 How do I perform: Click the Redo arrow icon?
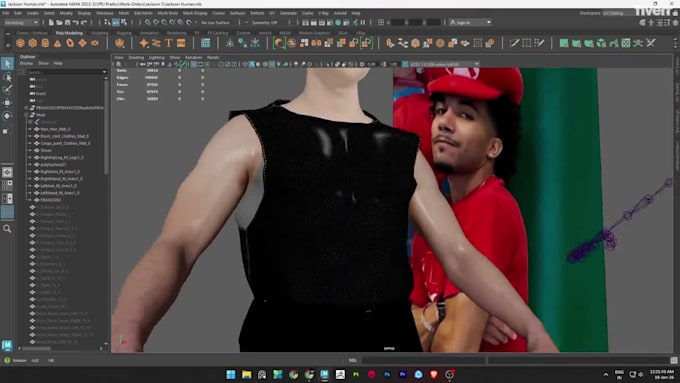click(84, 22)
